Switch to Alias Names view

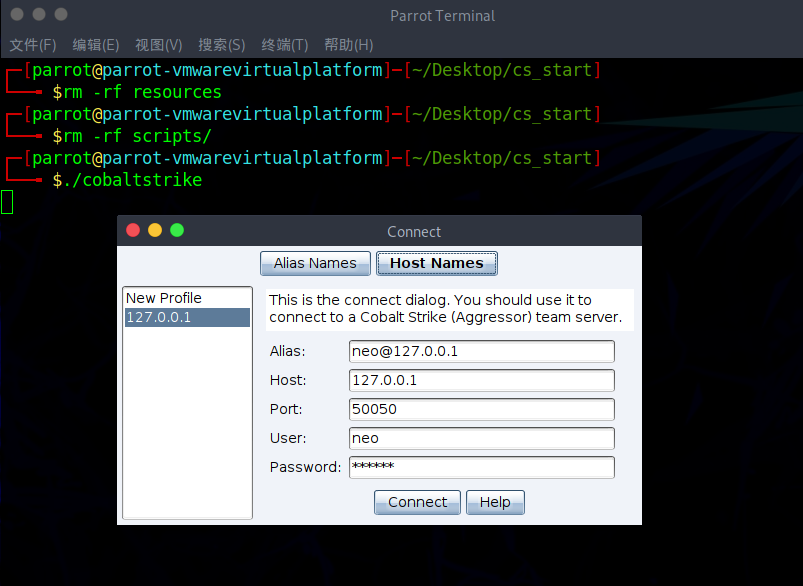coord(315,263)
